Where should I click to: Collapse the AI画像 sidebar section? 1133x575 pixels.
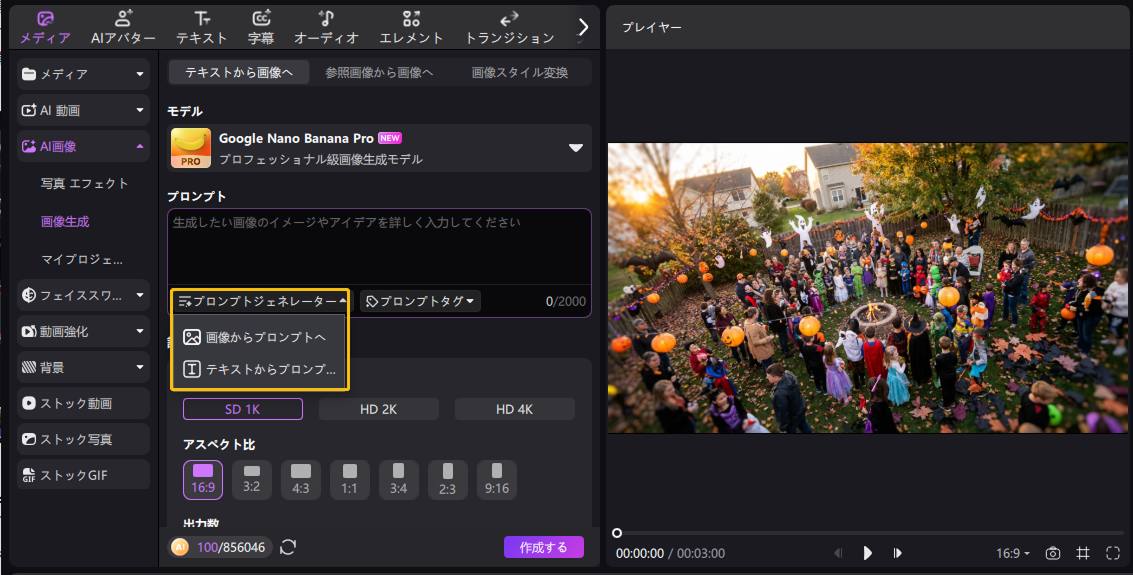pos(83,146)
